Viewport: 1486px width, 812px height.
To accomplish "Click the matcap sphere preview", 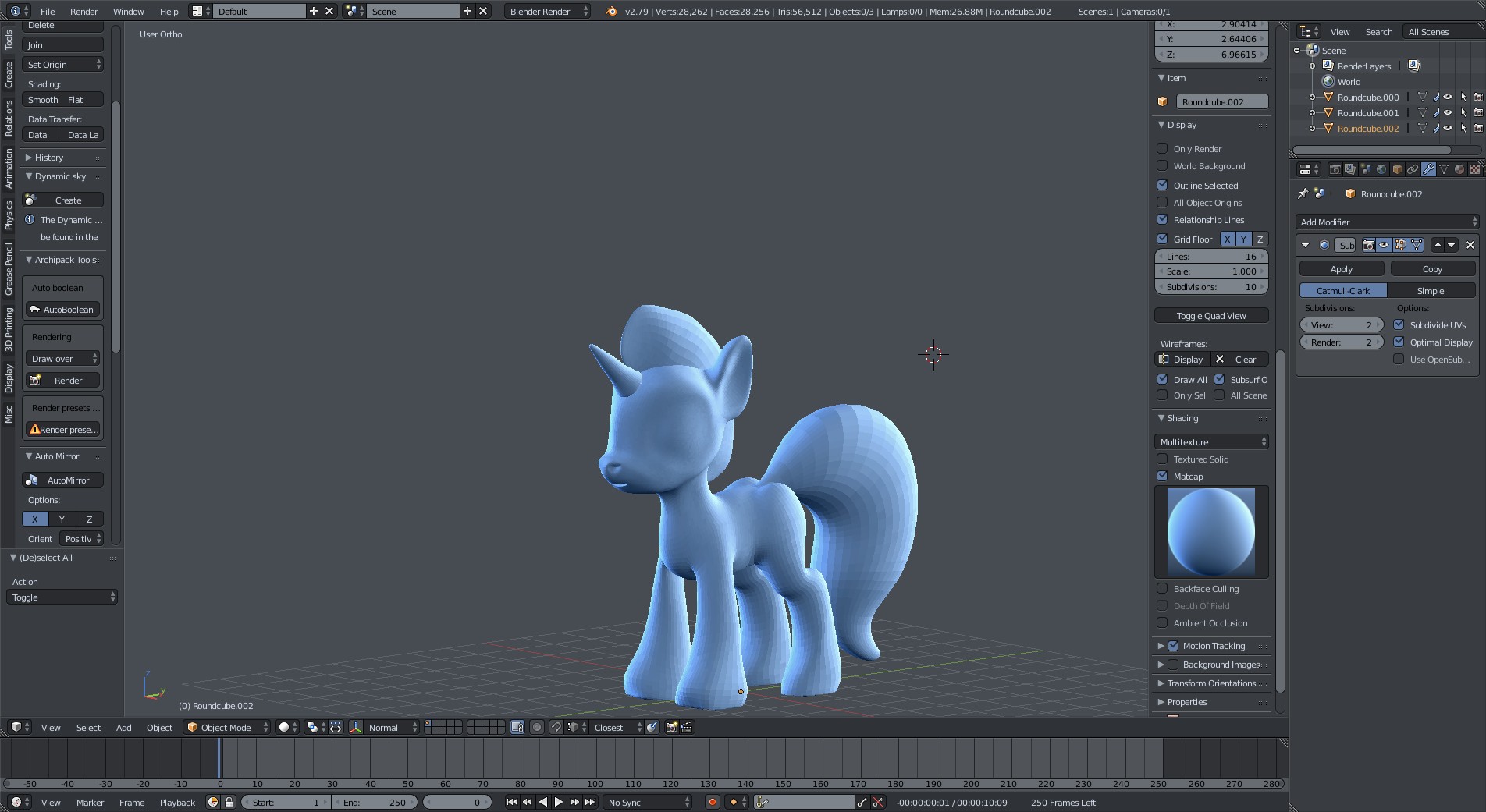I will [1211, 532].
